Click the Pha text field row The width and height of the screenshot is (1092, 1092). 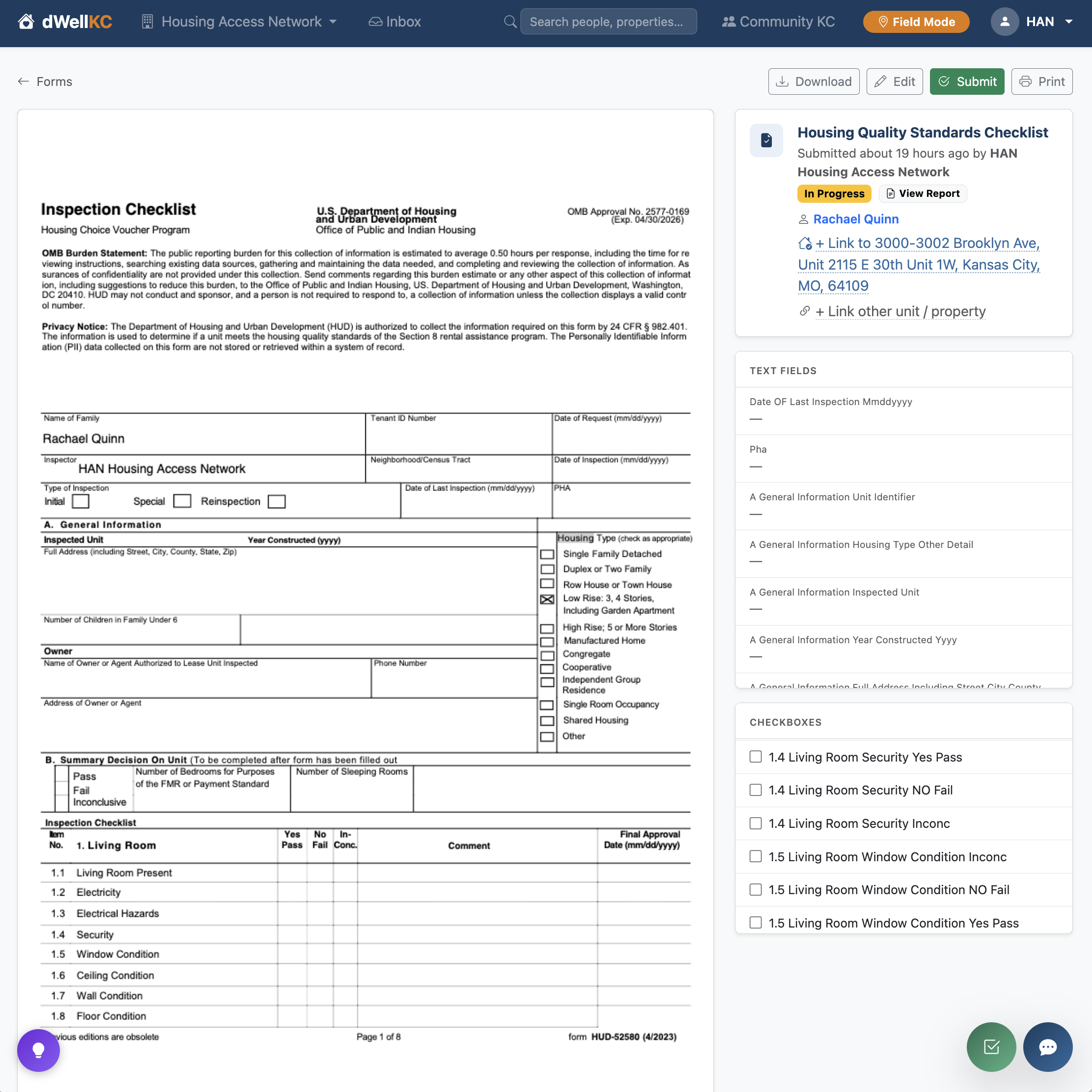pyautogui.click(x=904, y=459)
